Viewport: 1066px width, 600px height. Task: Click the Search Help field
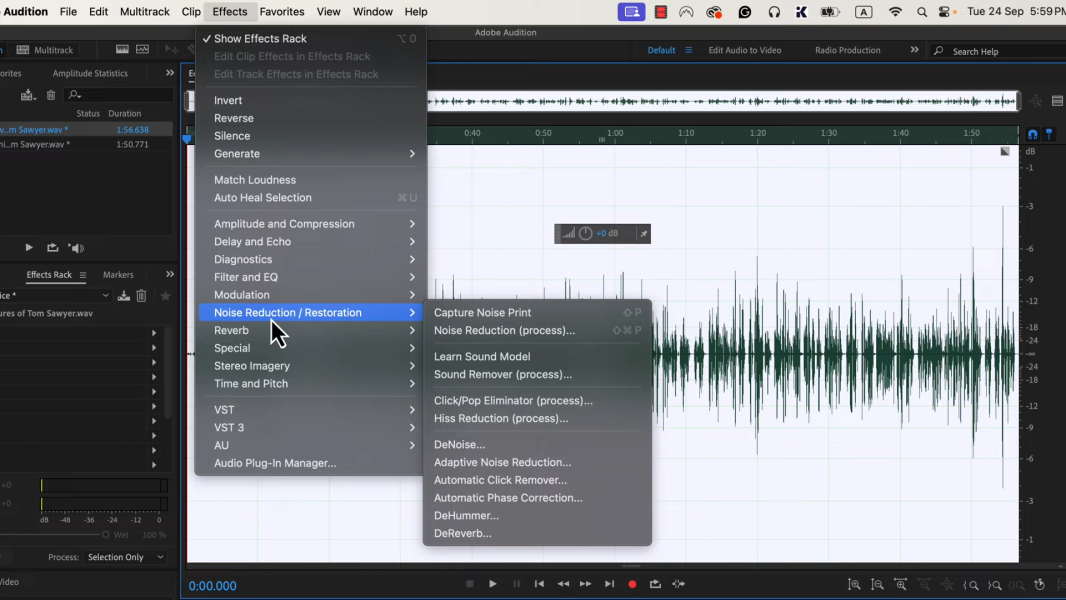pyautogui.click(x=997, y=51)
